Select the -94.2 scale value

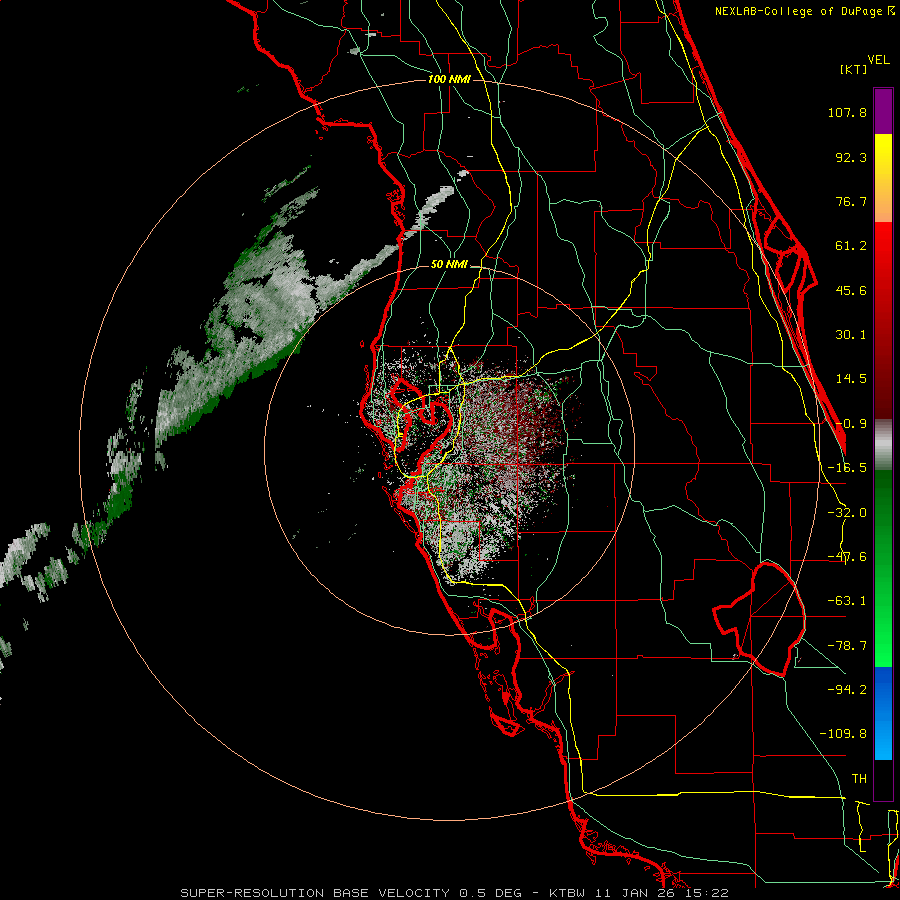click(847, 689)
